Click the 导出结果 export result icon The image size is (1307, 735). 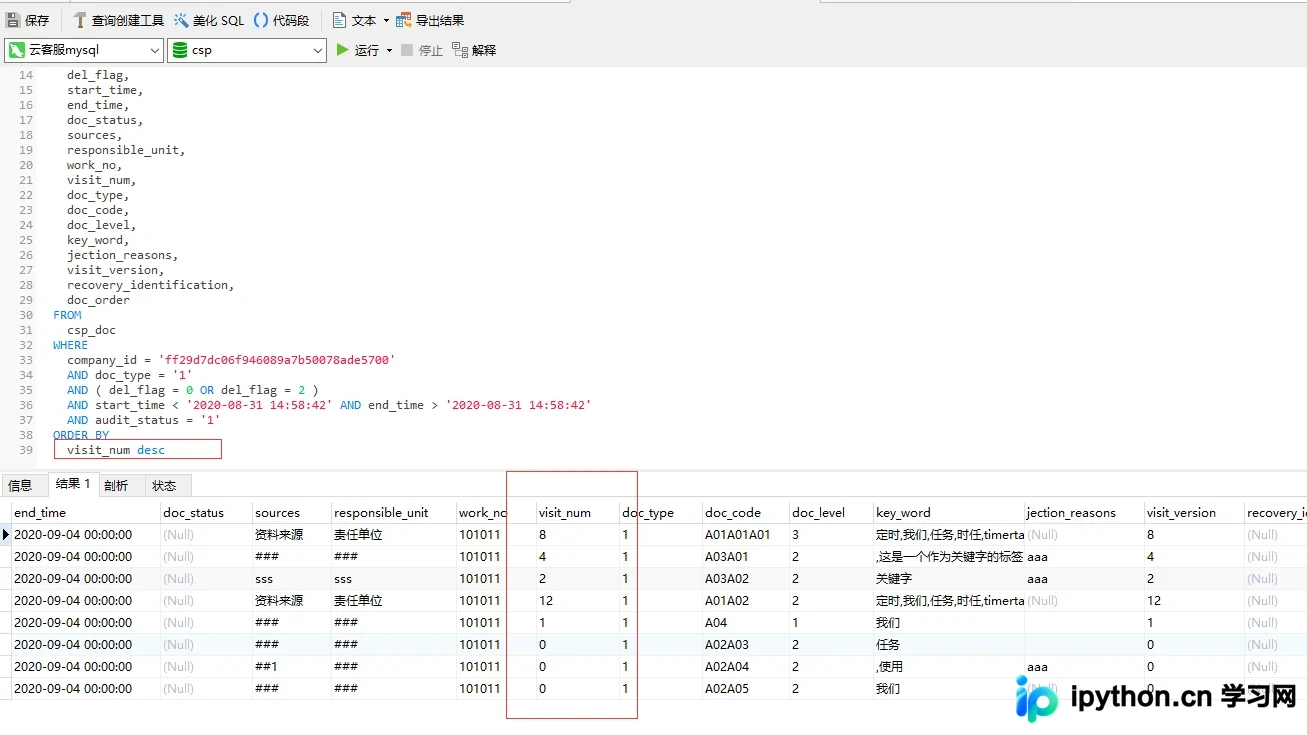pyautogui.click(x=404, y=20)
